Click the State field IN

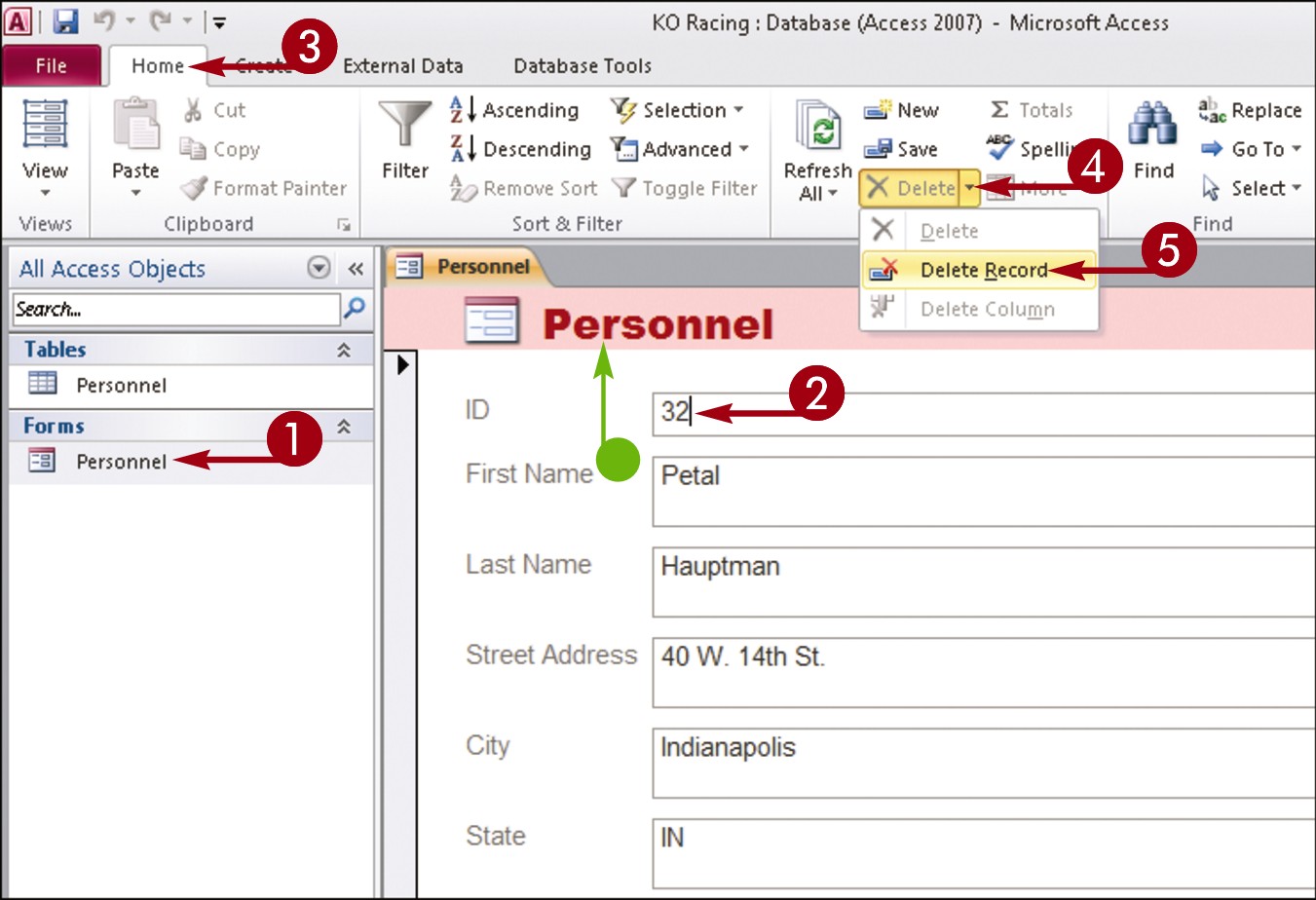984,853
